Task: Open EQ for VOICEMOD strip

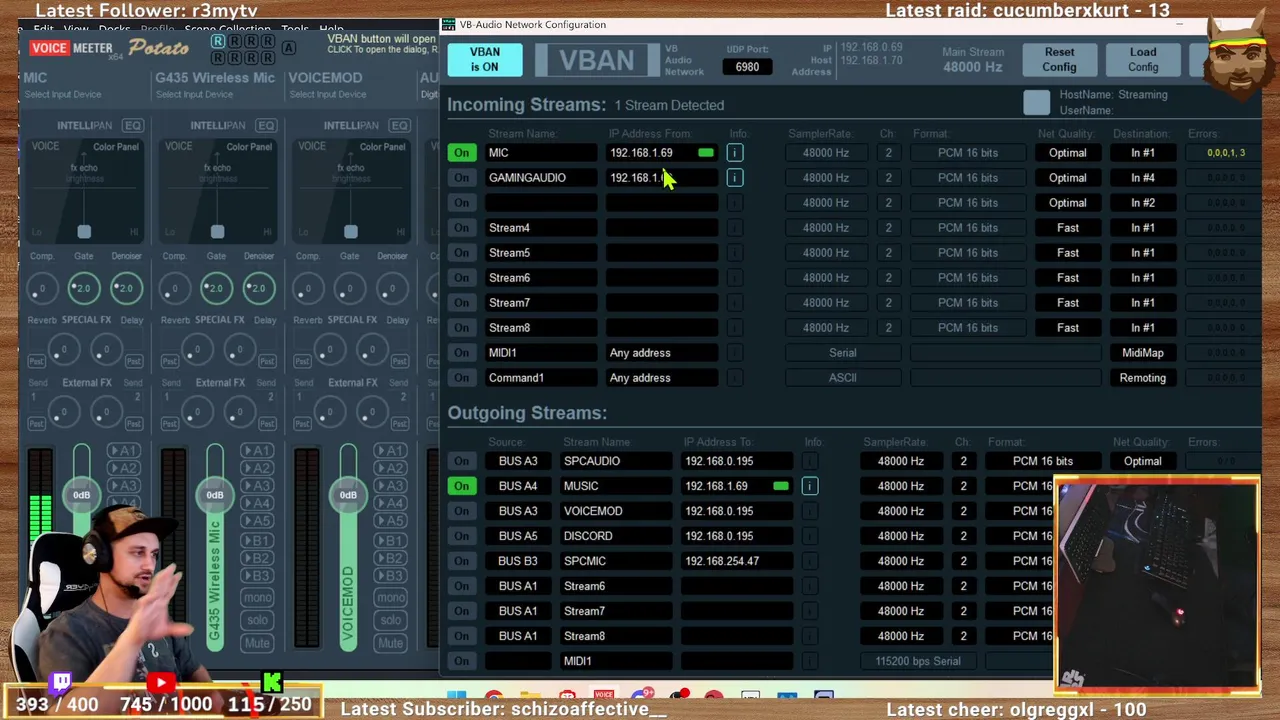Action: tap(399, 125)
